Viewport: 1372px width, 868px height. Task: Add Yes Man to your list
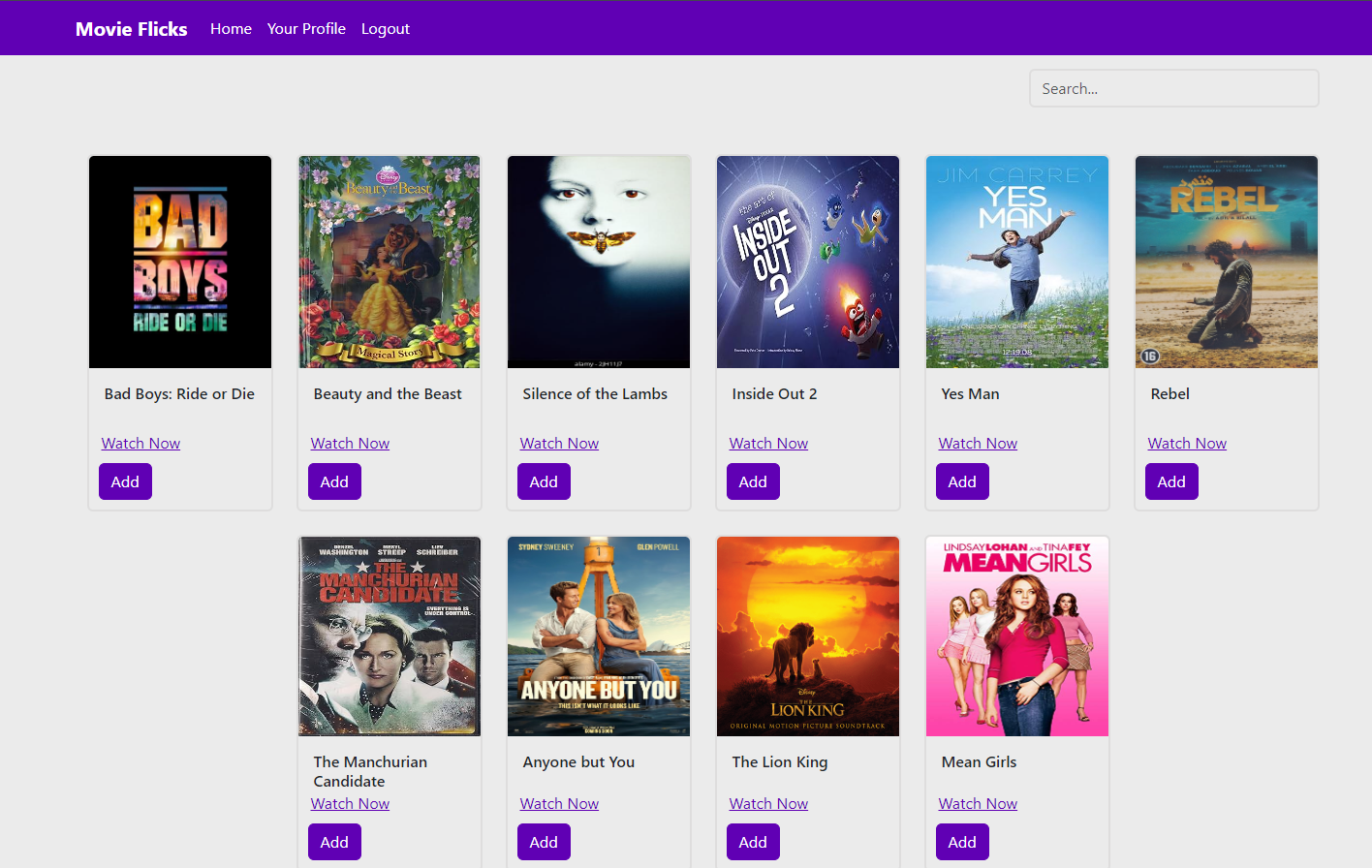point(962,480)
